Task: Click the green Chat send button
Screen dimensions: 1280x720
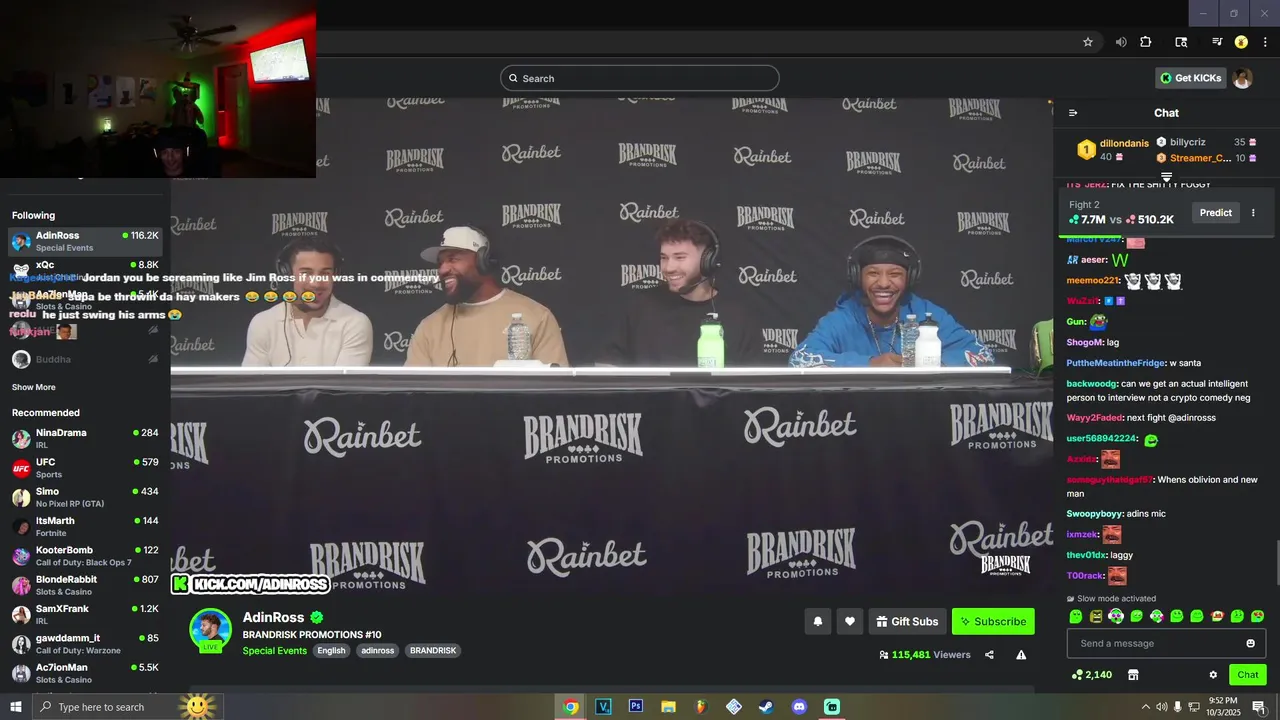Action: (x=1247, y=675)
